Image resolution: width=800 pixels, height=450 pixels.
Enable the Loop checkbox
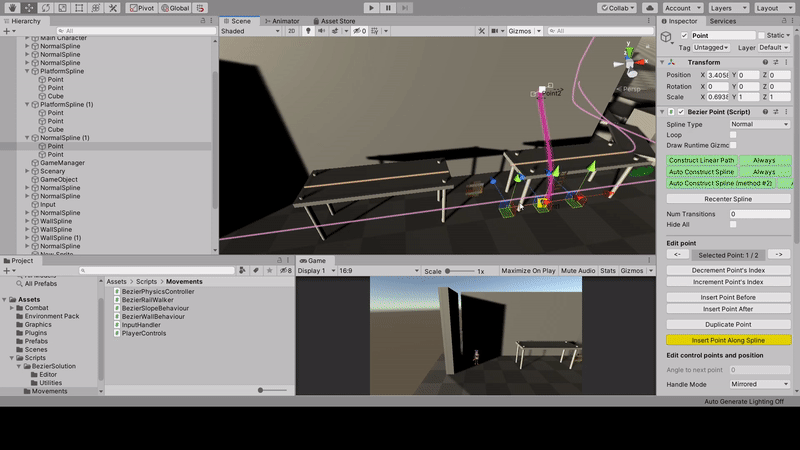pyautogui.click(x=733, y=135)
